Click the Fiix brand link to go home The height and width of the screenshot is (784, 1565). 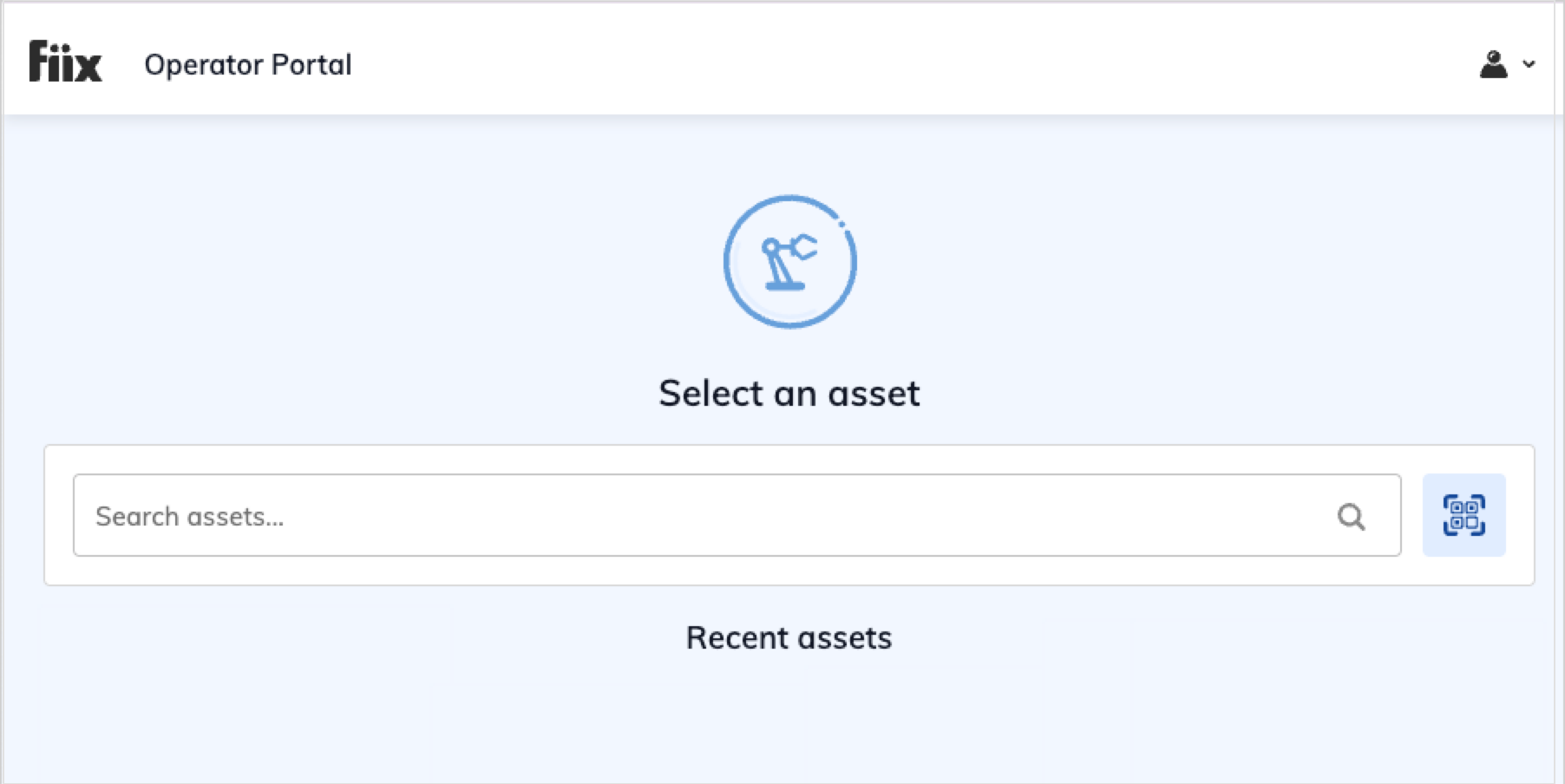tap(64, 61)
